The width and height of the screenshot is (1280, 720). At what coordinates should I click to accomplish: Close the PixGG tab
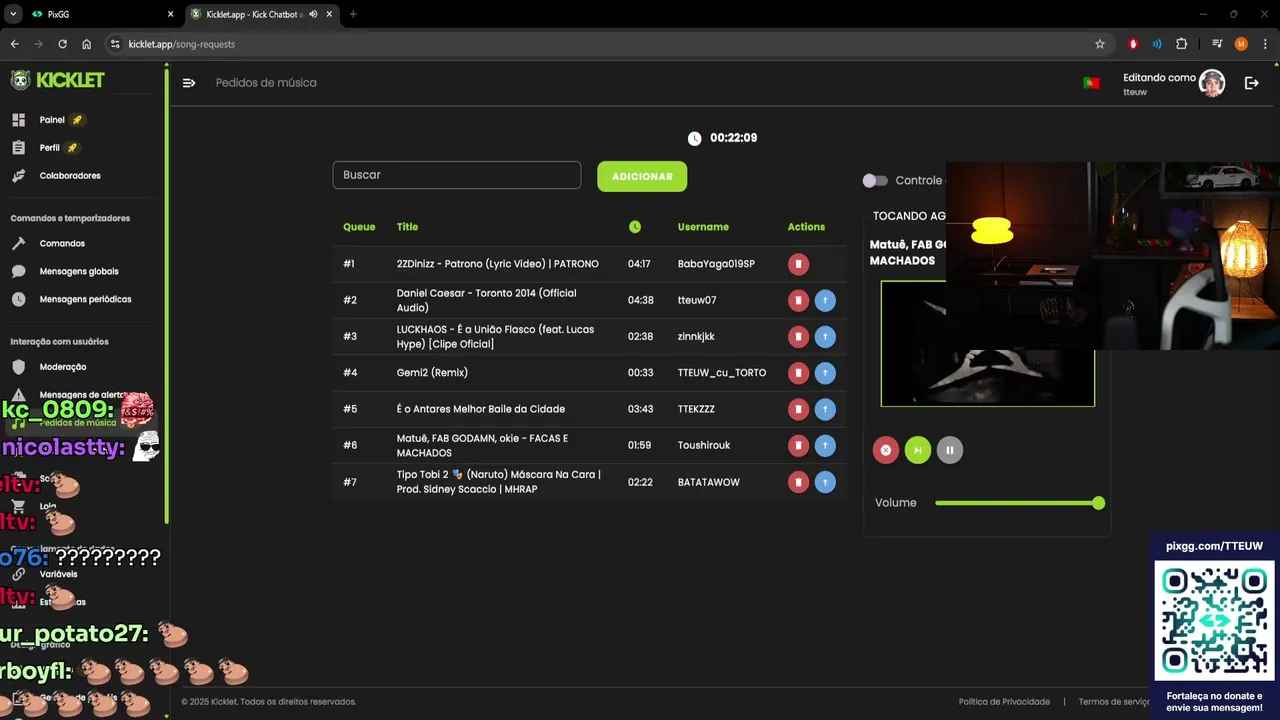(x=170, y=14)
